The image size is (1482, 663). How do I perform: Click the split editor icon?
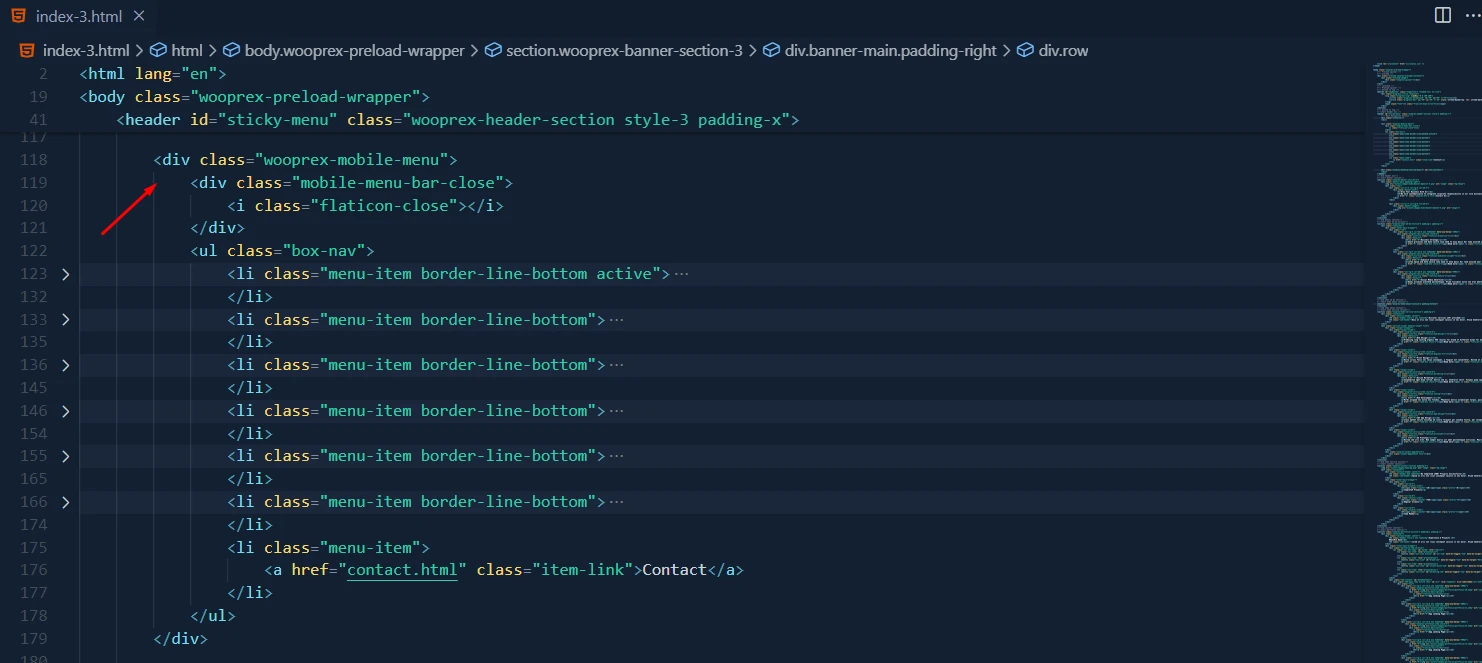[1442, 15]
